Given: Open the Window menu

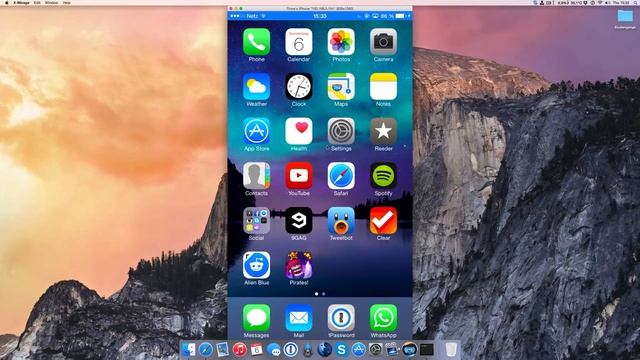Looking at the screenshot, I should pyautogui.click(x=51, y=2).
